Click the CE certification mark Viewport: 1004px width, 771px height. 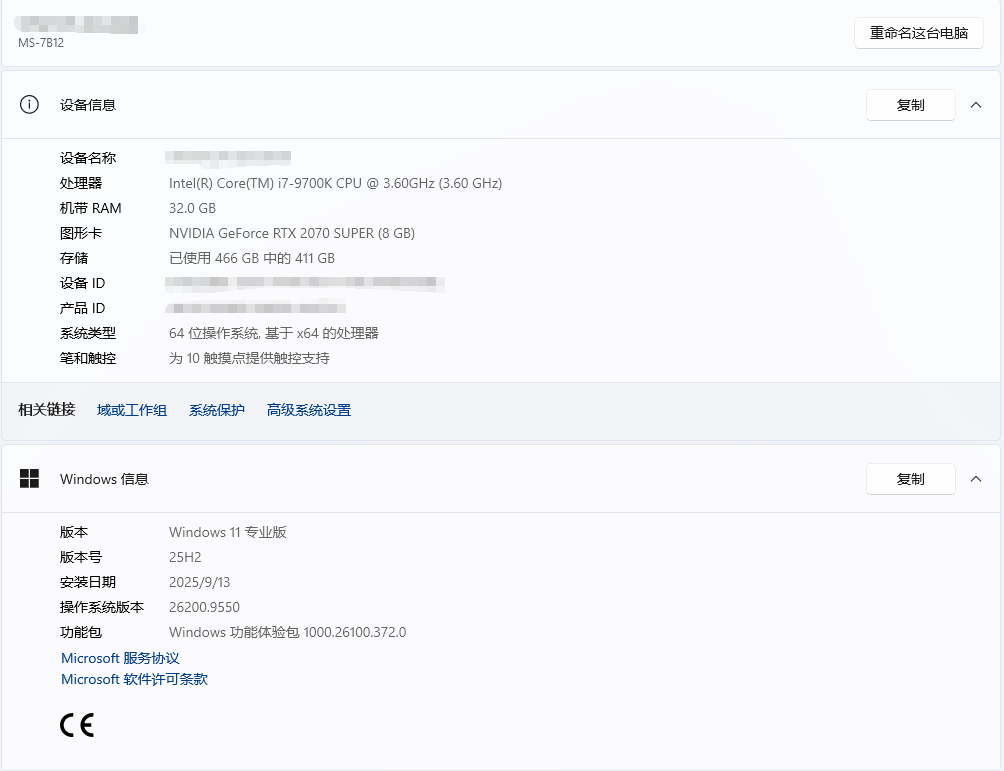(77, 725)
